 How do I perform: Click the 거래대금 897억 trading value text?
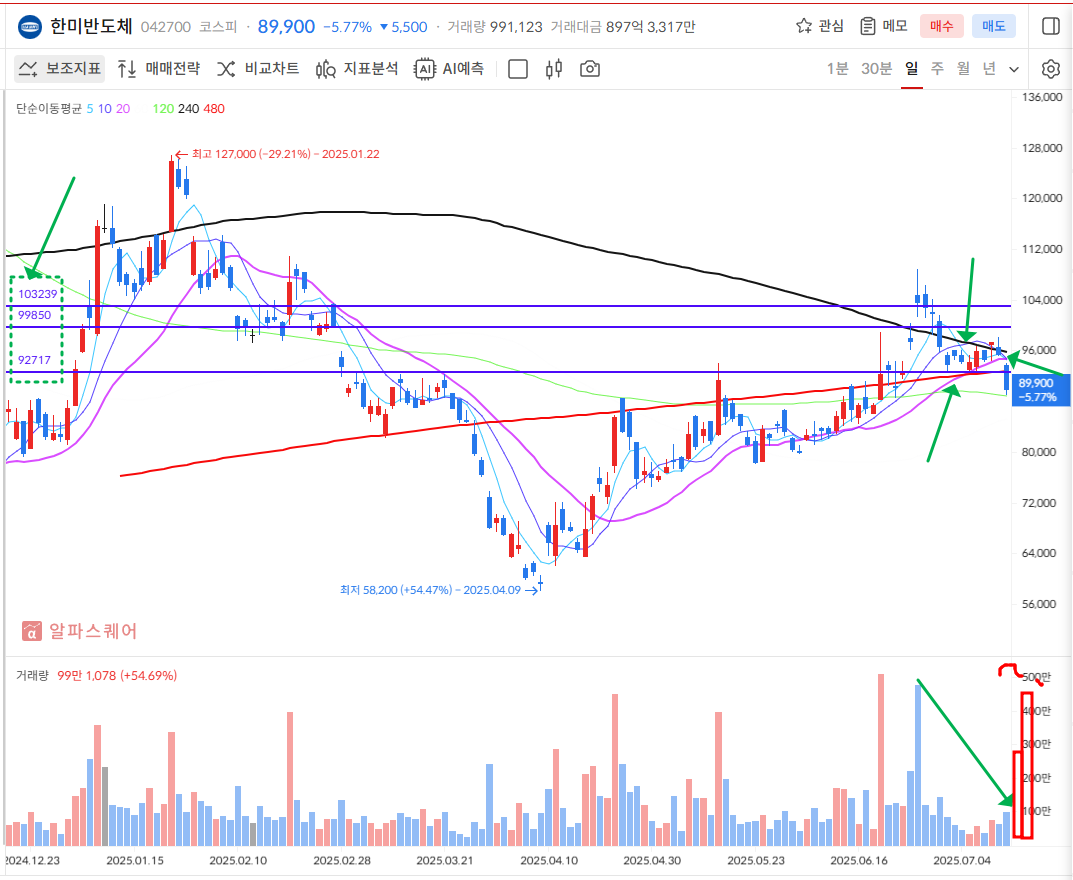point(623,27)
